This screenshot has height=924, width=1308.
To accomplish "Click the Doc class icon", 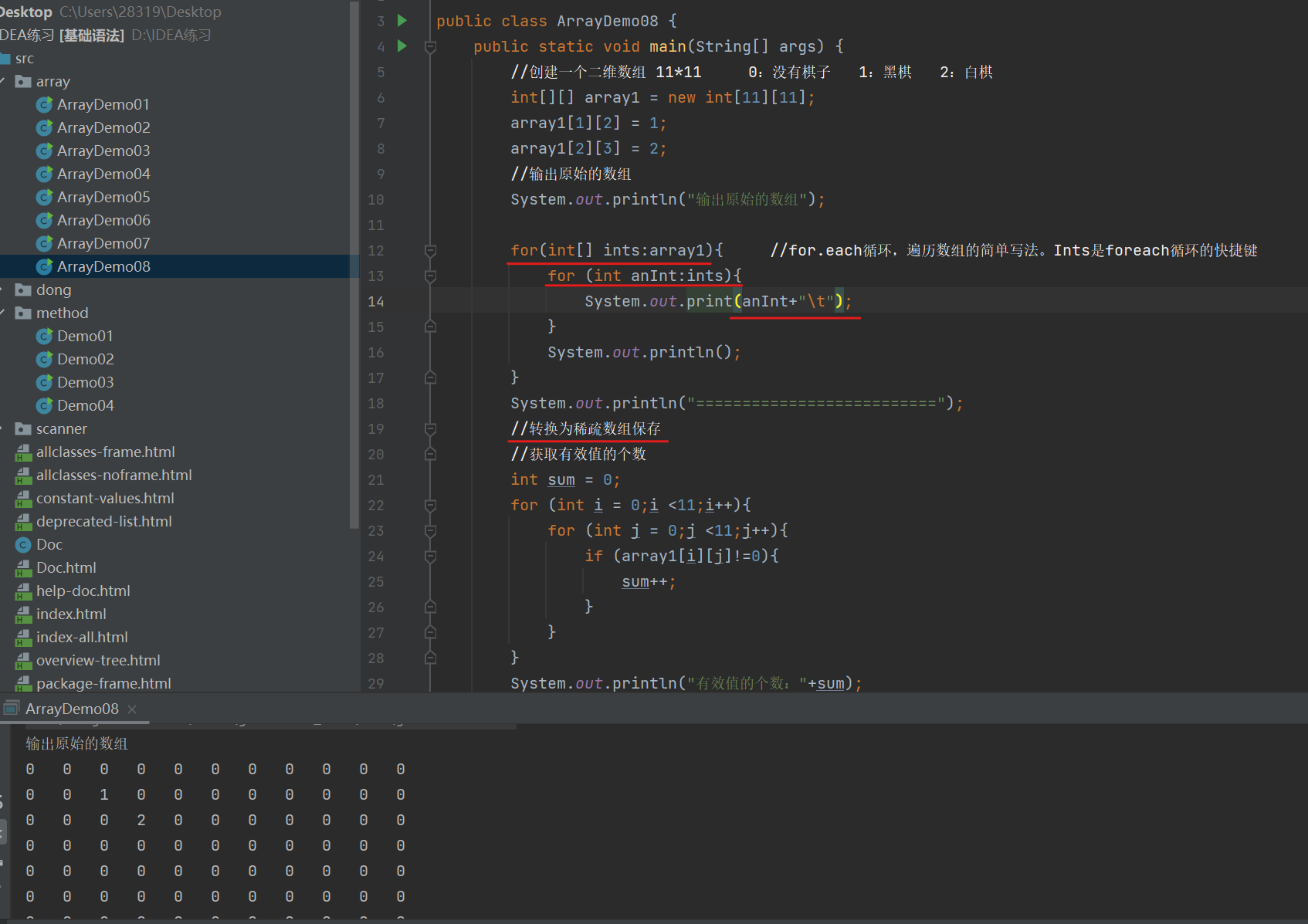I will tap(23, 545).
